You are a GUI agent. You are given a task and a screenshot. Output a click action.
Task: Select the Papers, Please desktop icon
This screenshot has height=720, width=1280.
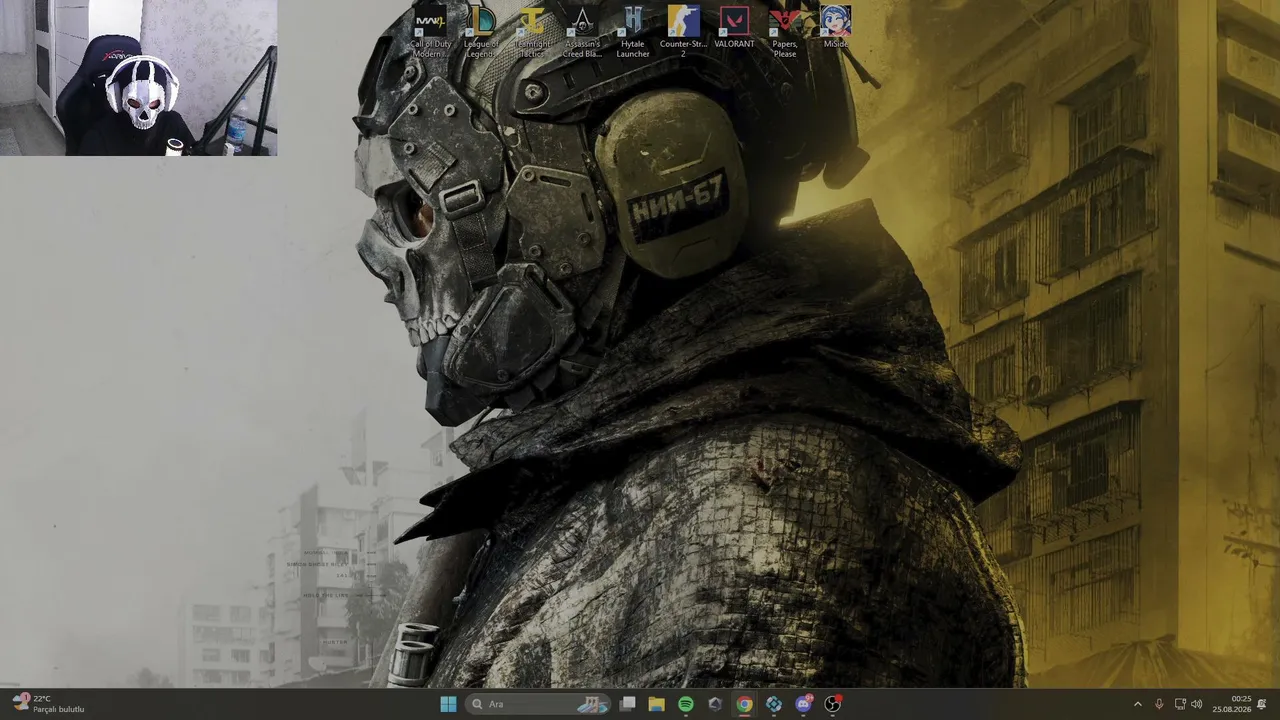click(x=785, y=31)
